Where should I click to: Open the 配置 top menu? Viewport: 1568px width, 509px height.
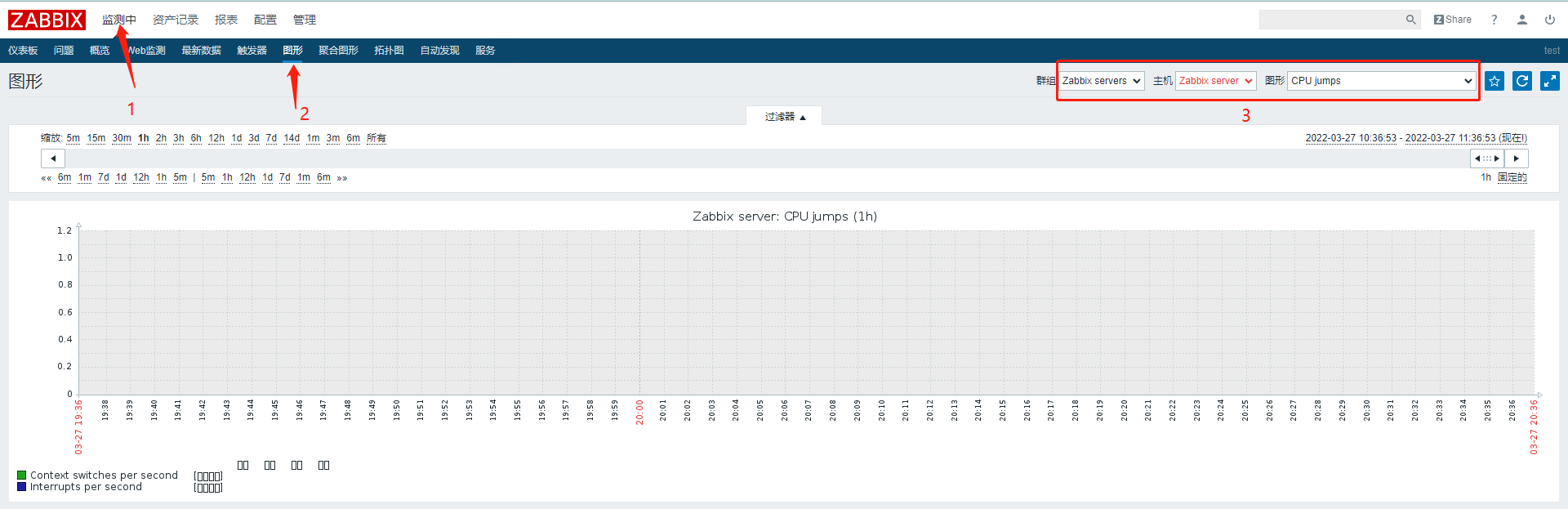(265, 20)
